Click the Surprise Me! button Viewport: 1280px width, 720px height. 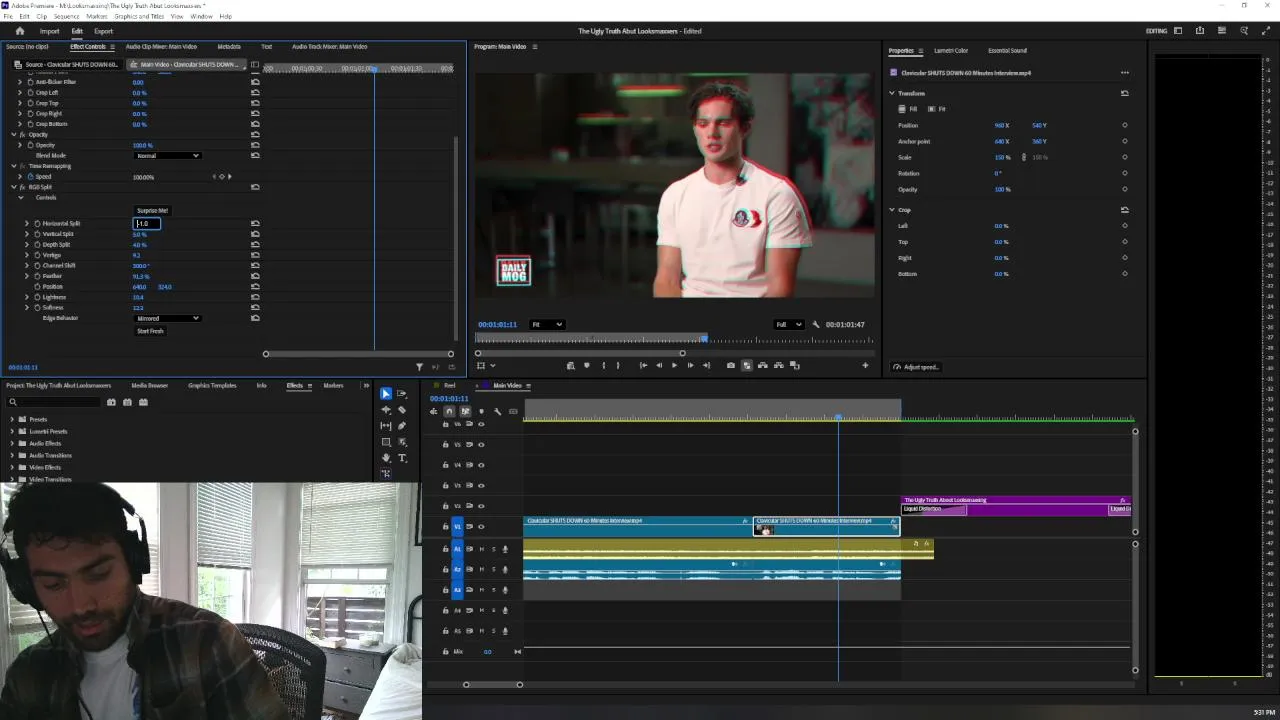tap(153, 211)
